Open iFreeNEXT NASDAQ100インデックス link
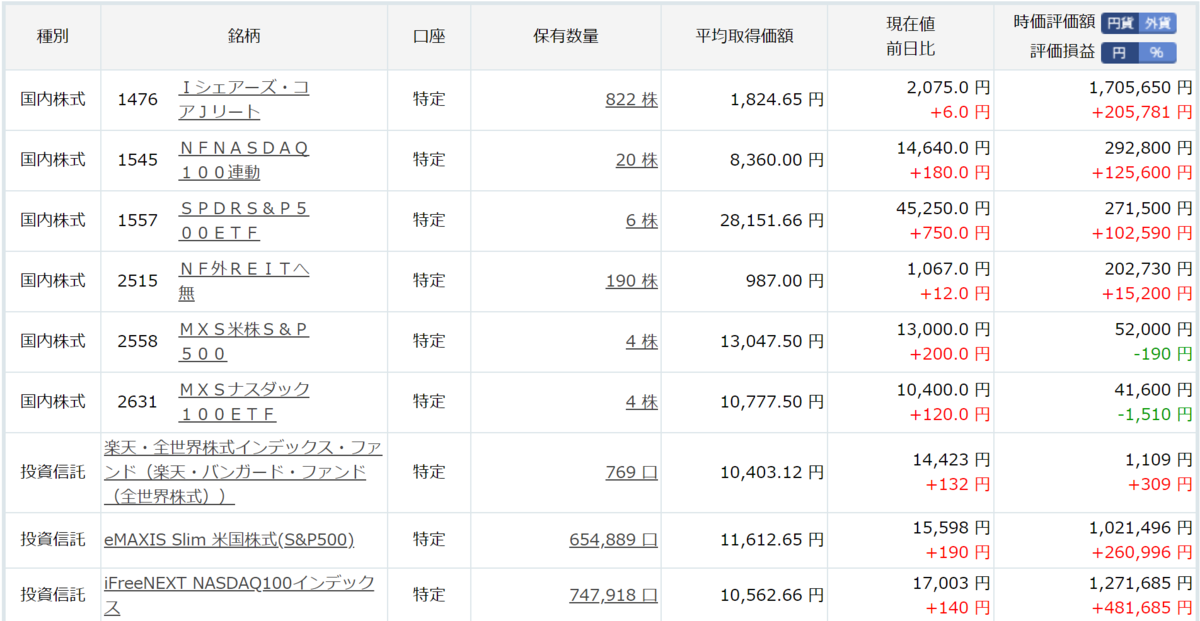1200x621 pixels. [239, 594]
